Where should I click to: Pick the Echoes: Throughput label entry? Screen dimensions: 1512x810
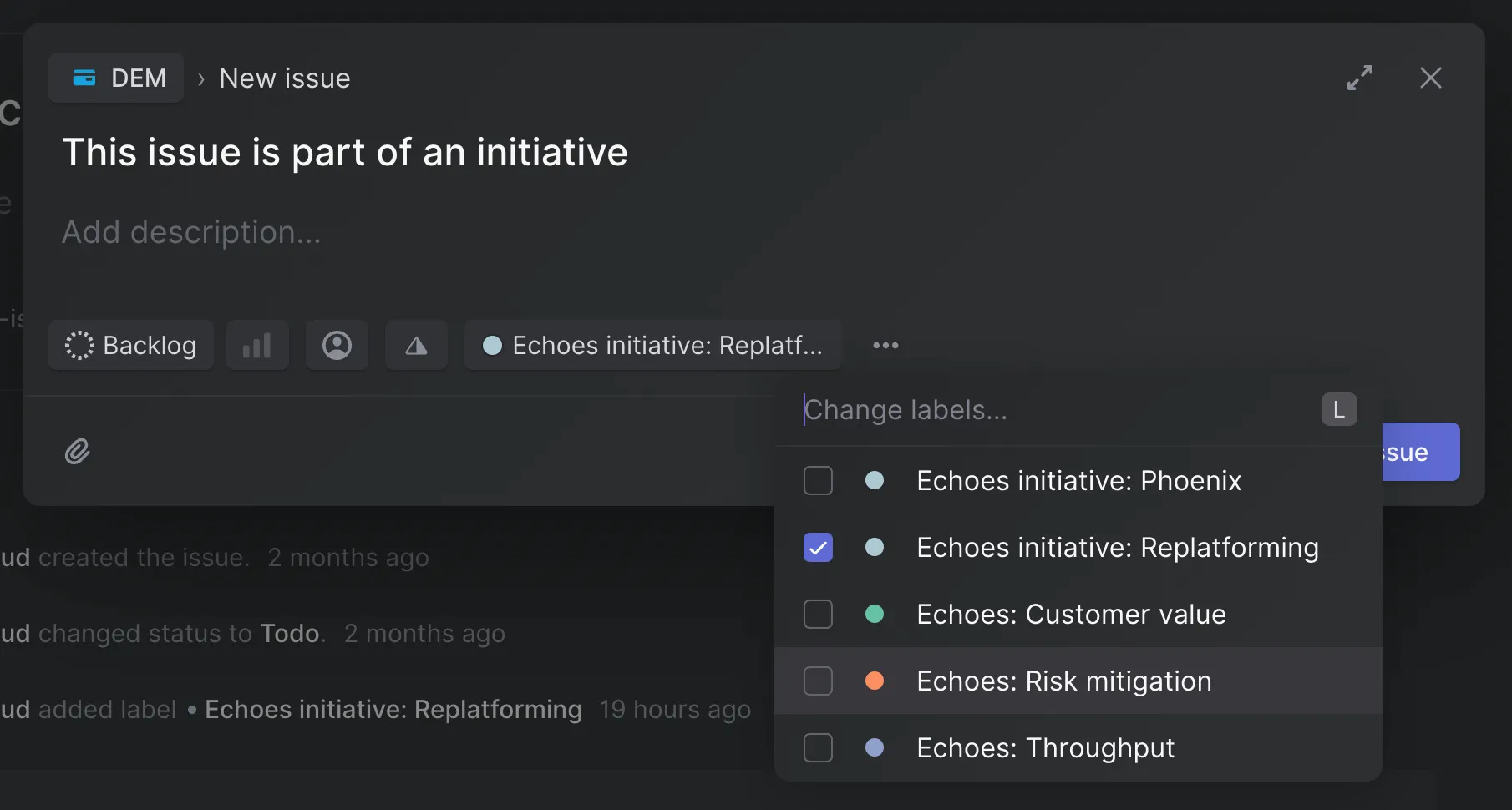1078,747
